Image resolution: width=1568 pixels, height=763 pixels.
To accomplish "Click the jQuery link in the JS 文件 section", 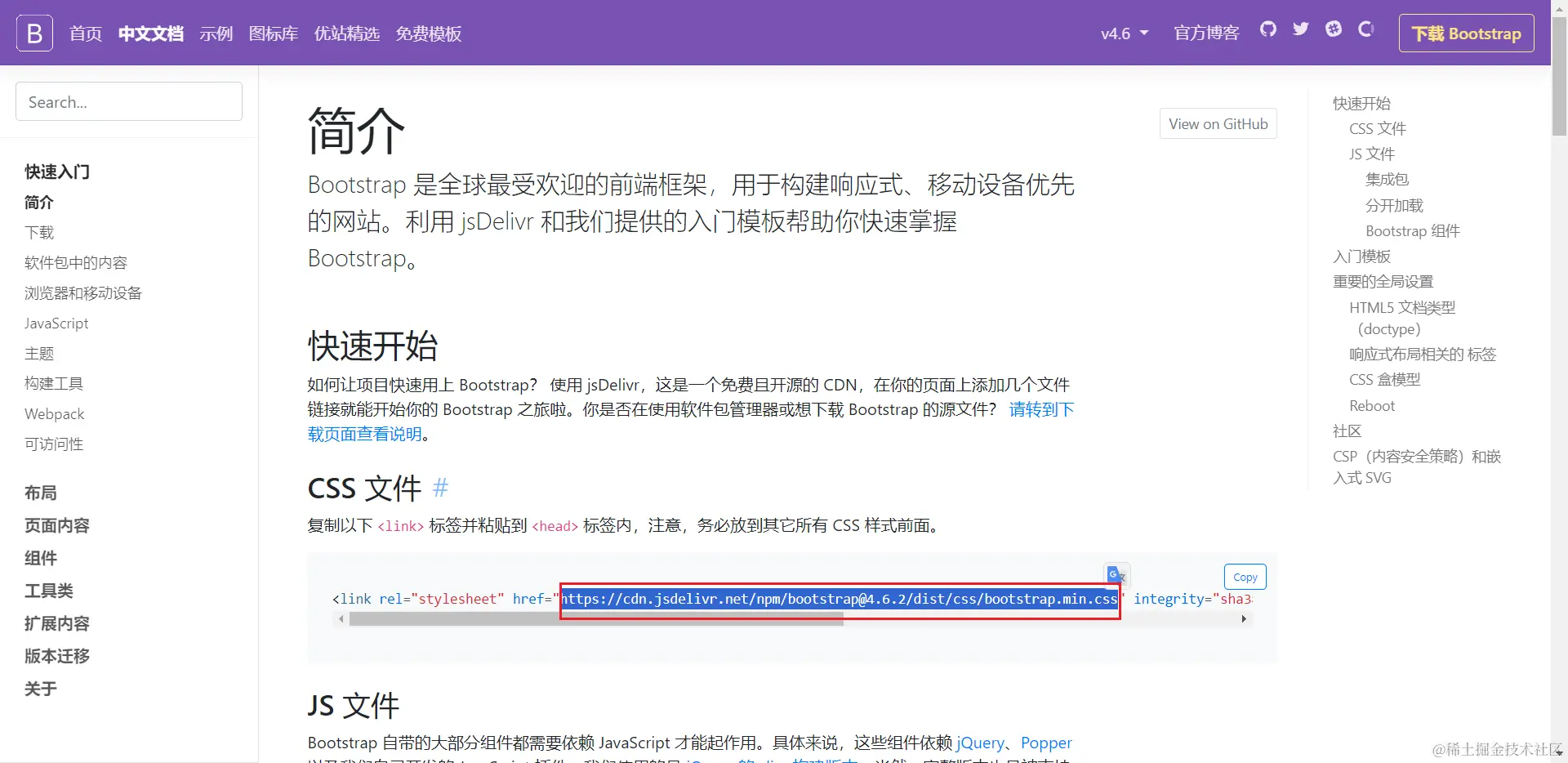I will point(980,743).
